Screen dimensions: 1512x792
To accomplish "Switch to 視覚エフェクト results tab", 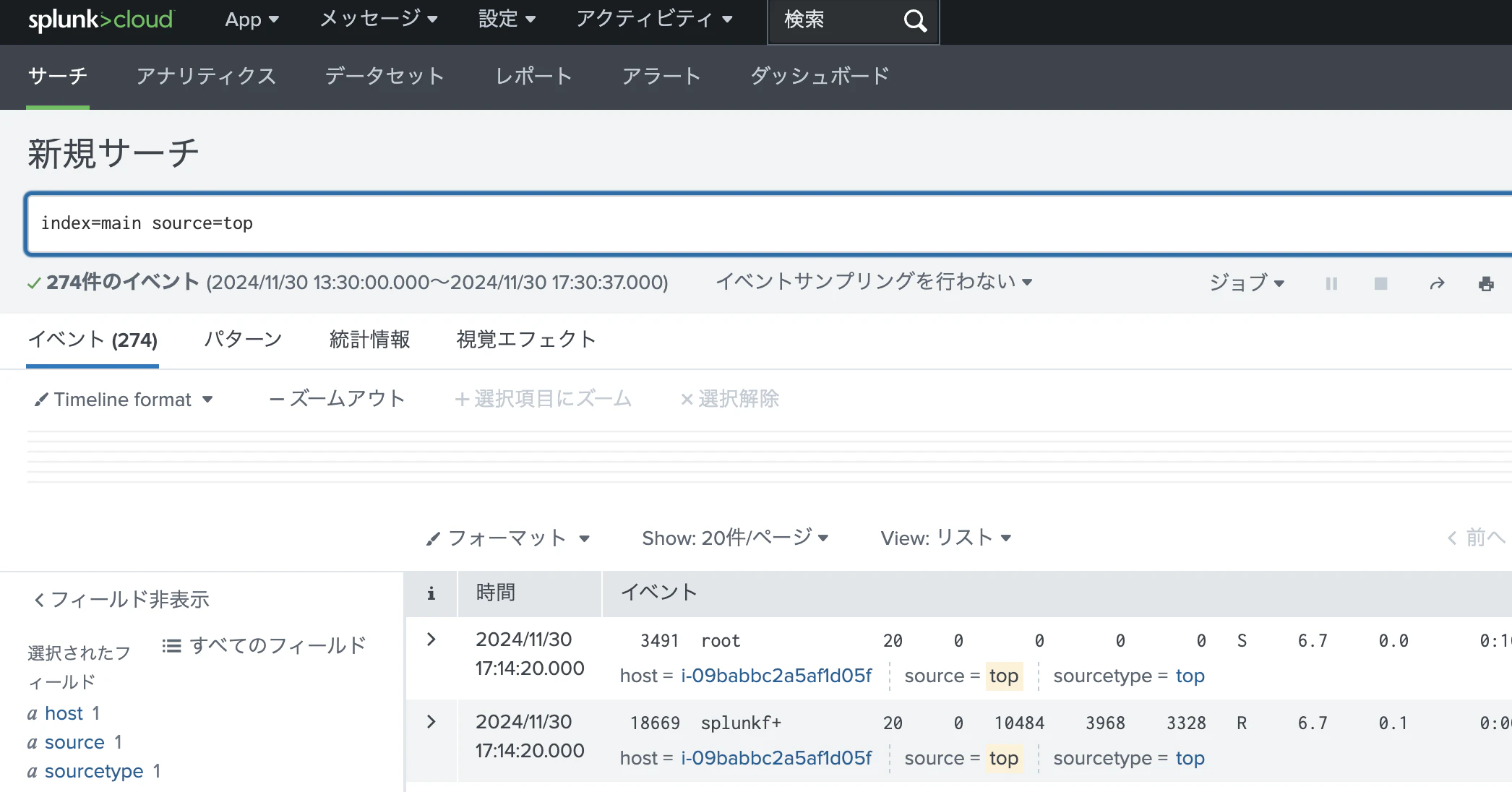I will pos(526,339).
